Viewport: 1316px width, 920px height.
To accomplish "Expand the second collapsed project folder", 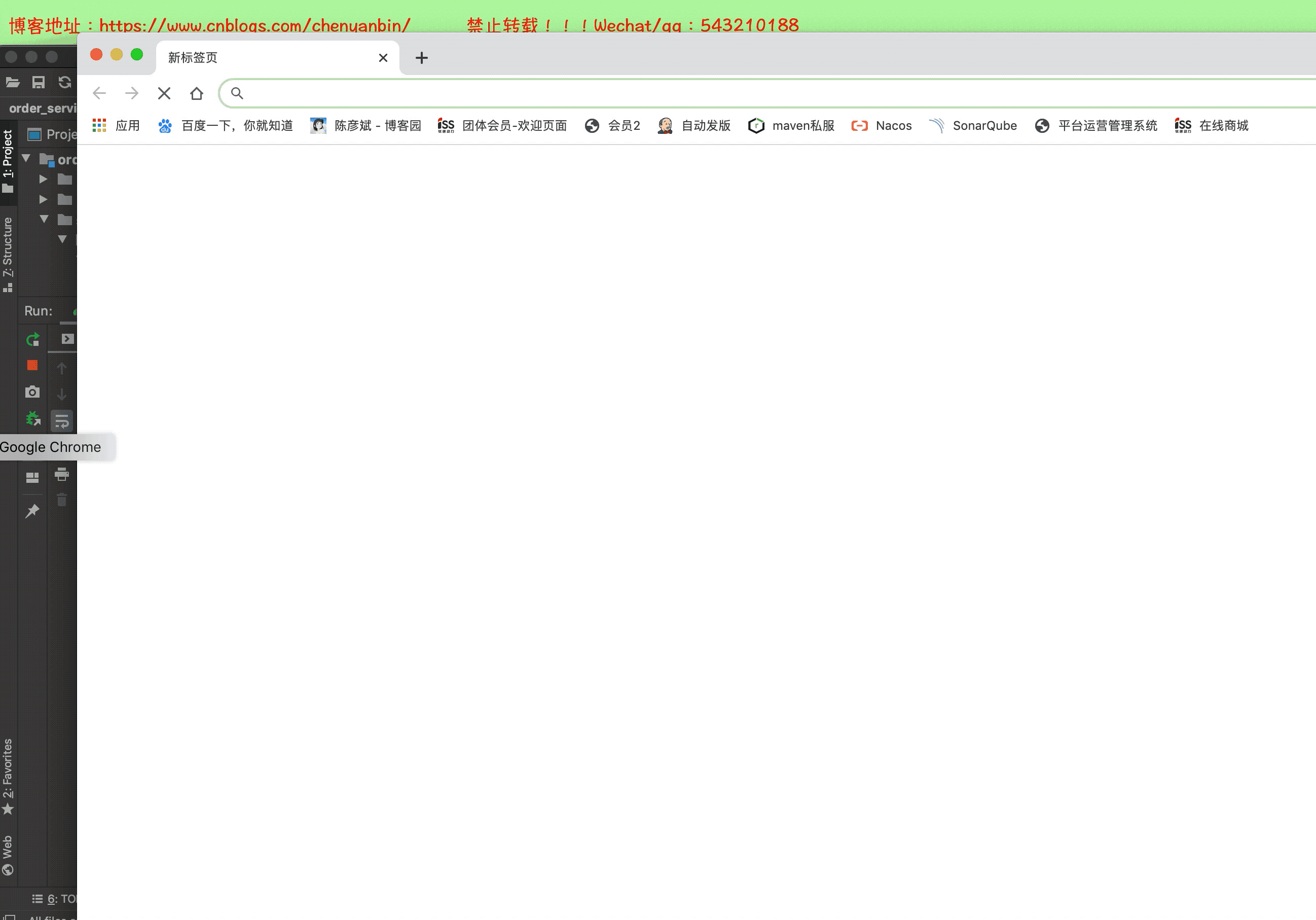I will (44, 200).
